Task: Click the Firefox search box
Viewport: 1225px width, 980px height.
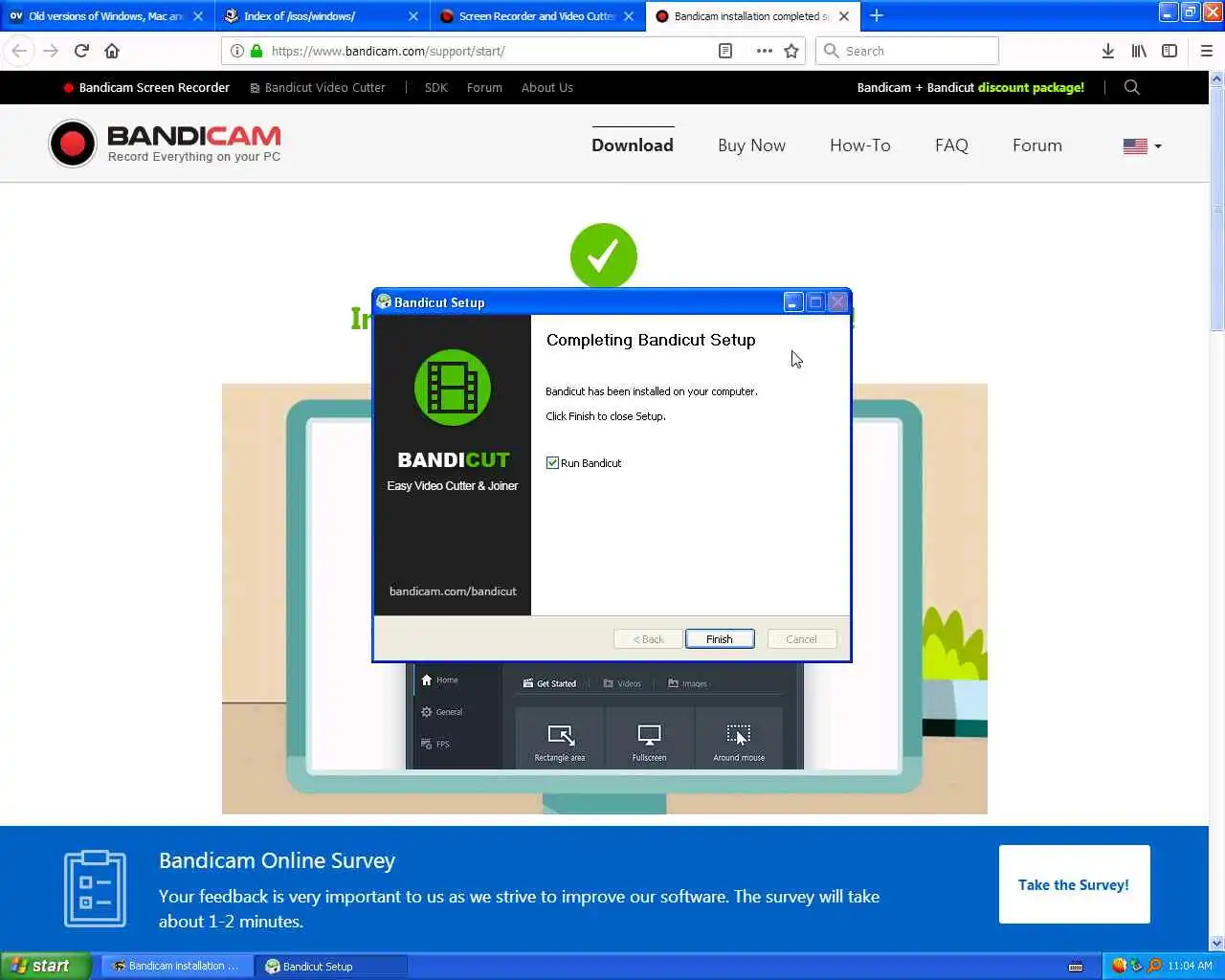Action: point(907,51)
